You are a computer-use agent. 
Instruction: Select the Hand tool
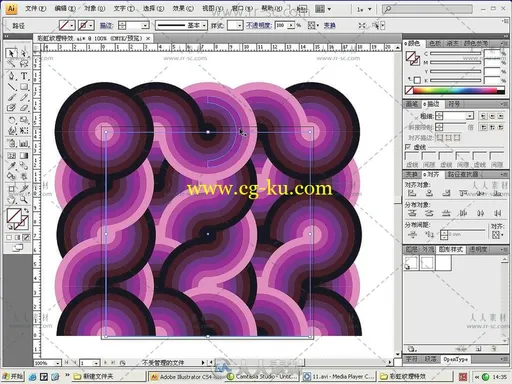pos(11,200)
